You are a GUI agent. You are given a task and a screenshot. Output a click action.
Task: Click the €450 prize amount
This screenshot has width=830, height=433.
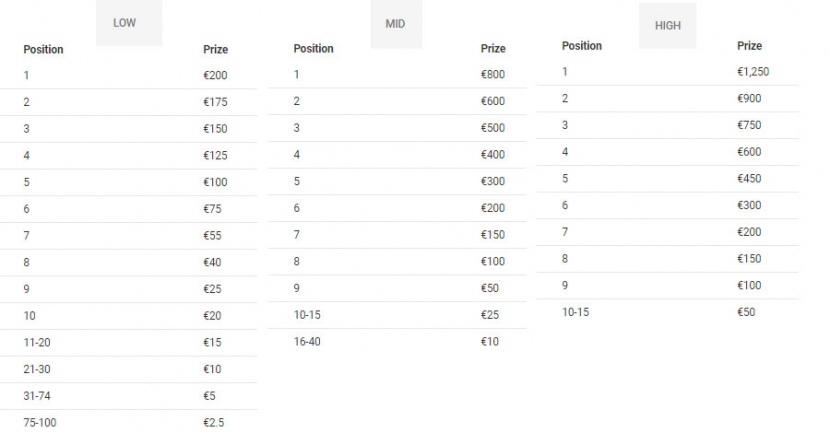pos(749,179)
